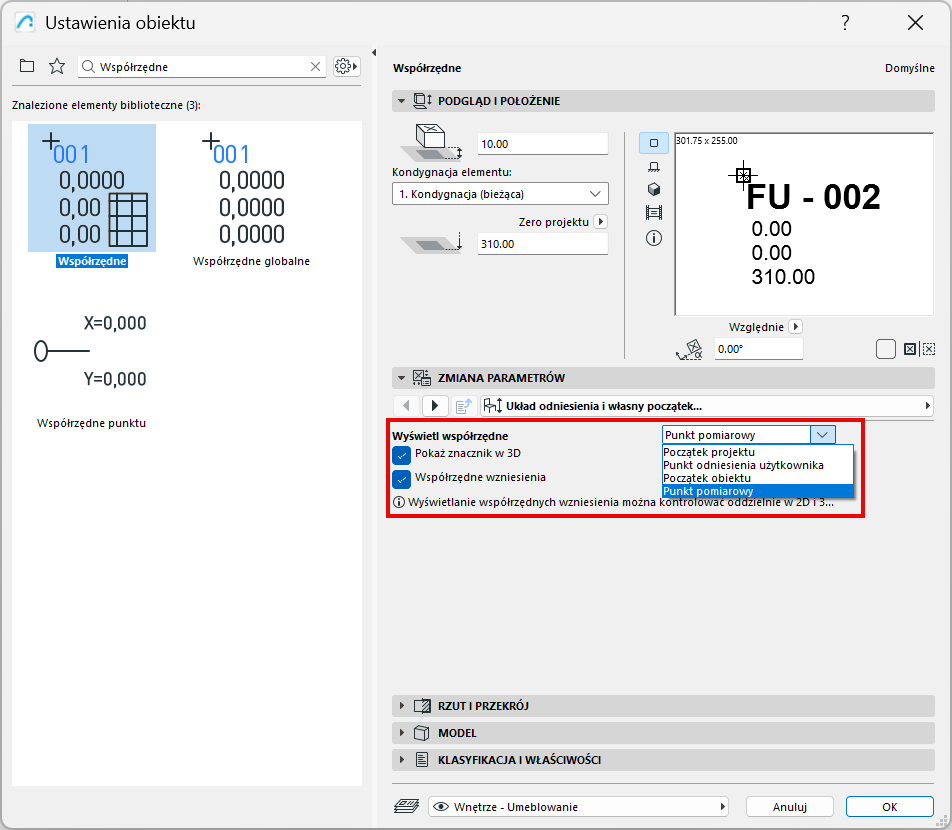Click the element height icon
Screen dimensions: 952x830
(431, 143)
